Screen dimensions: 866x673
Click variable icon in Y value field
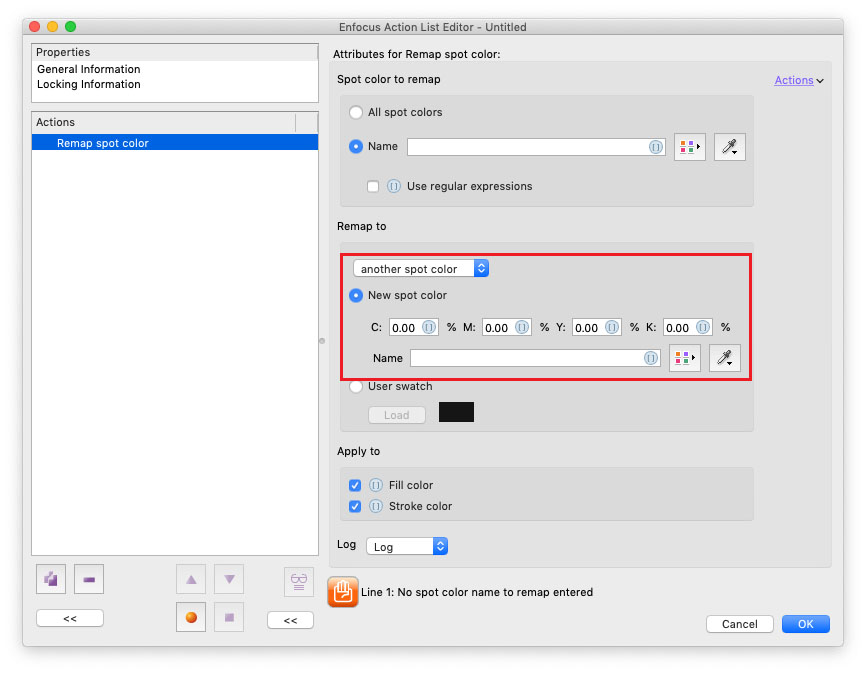click(612, 327)
